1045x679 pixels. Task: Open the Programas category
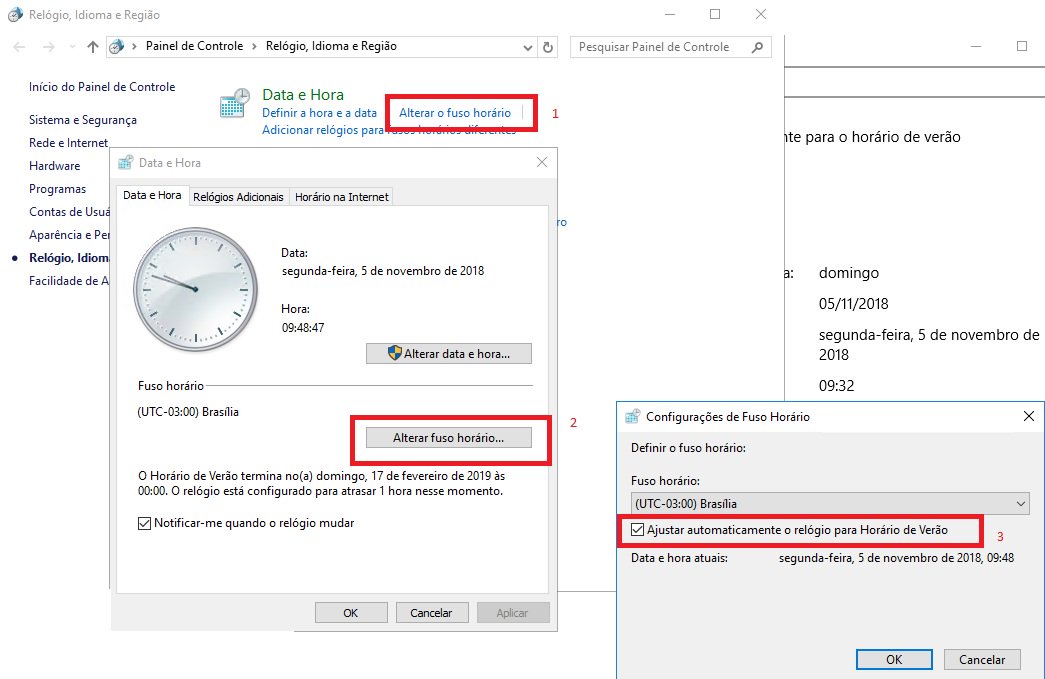(57, 189)
